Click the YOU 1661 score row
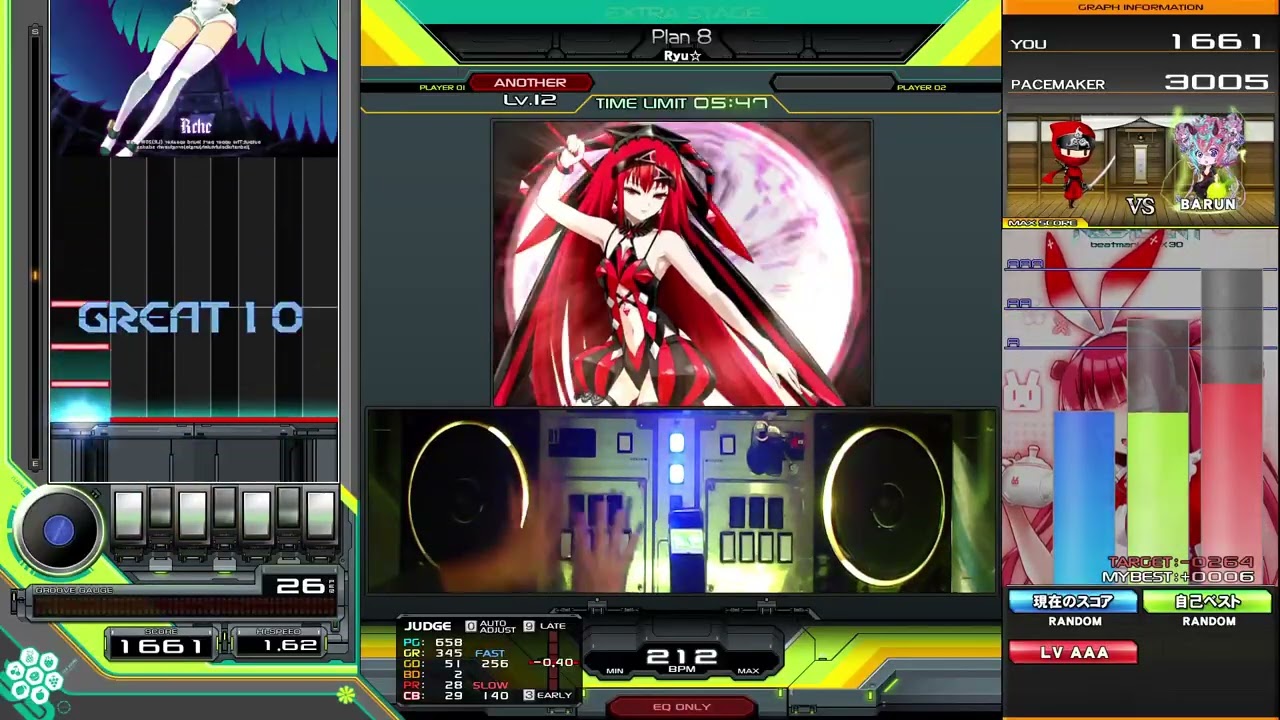This screenshot has width=1280, height=720. pos(1141,42)
